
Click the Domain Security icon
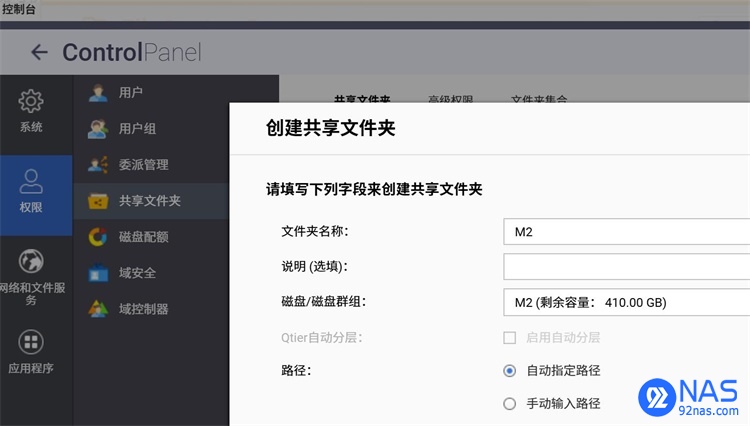click(98, 273)
